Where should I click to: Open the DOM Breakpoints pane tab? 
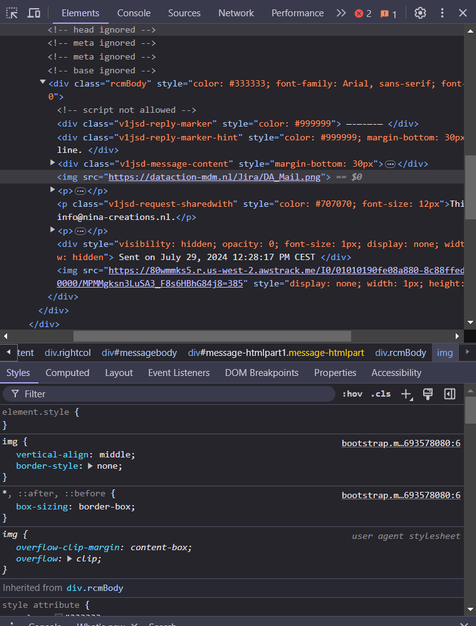[262, 373]
